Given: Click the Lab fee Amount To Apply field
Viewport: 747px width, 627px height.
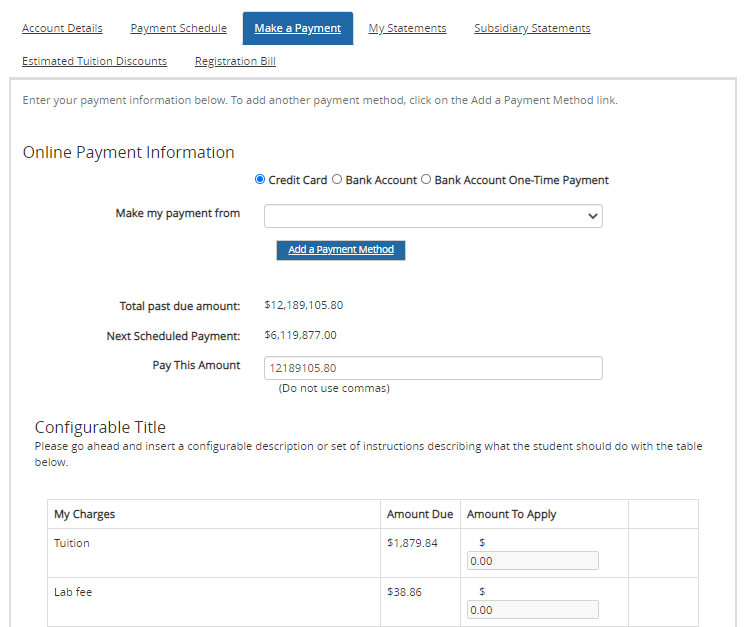Looking at the screenshot, I should [532, 610].
